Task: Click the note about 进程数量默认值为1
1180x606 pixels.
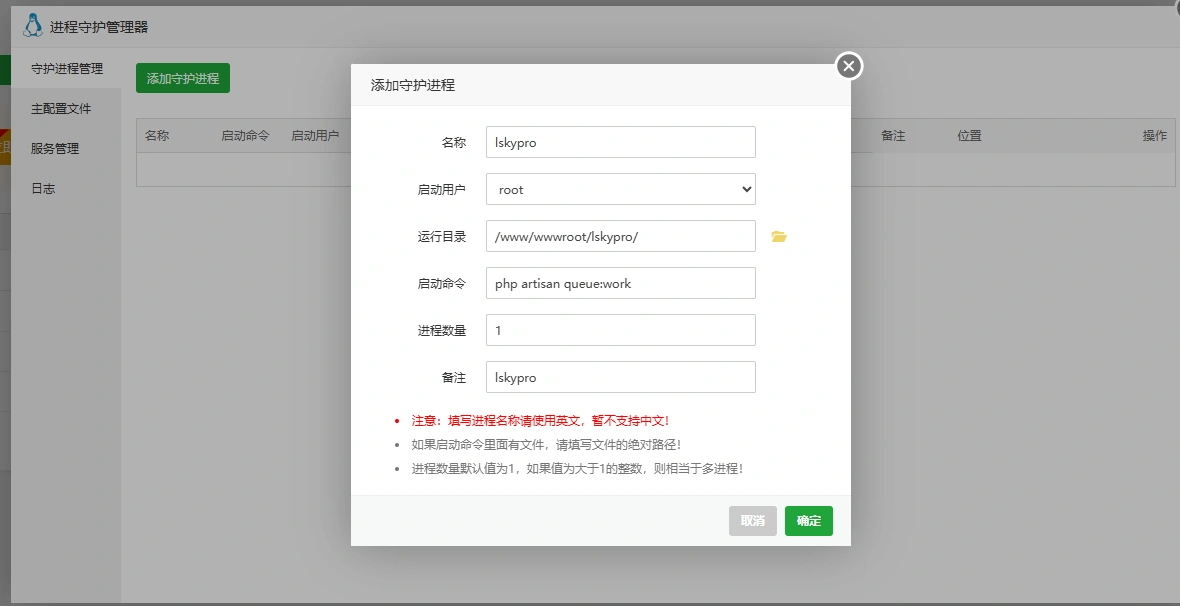Action: [x=576, y=469]
